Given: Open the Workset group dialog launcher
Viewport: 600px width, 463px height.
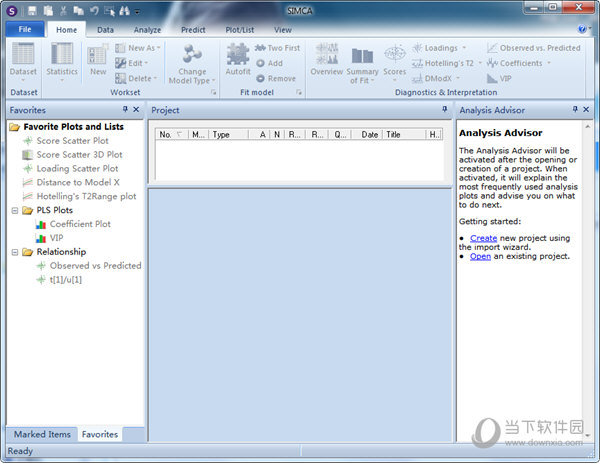Looking at the screenshot, I should [x=214, y=92].
